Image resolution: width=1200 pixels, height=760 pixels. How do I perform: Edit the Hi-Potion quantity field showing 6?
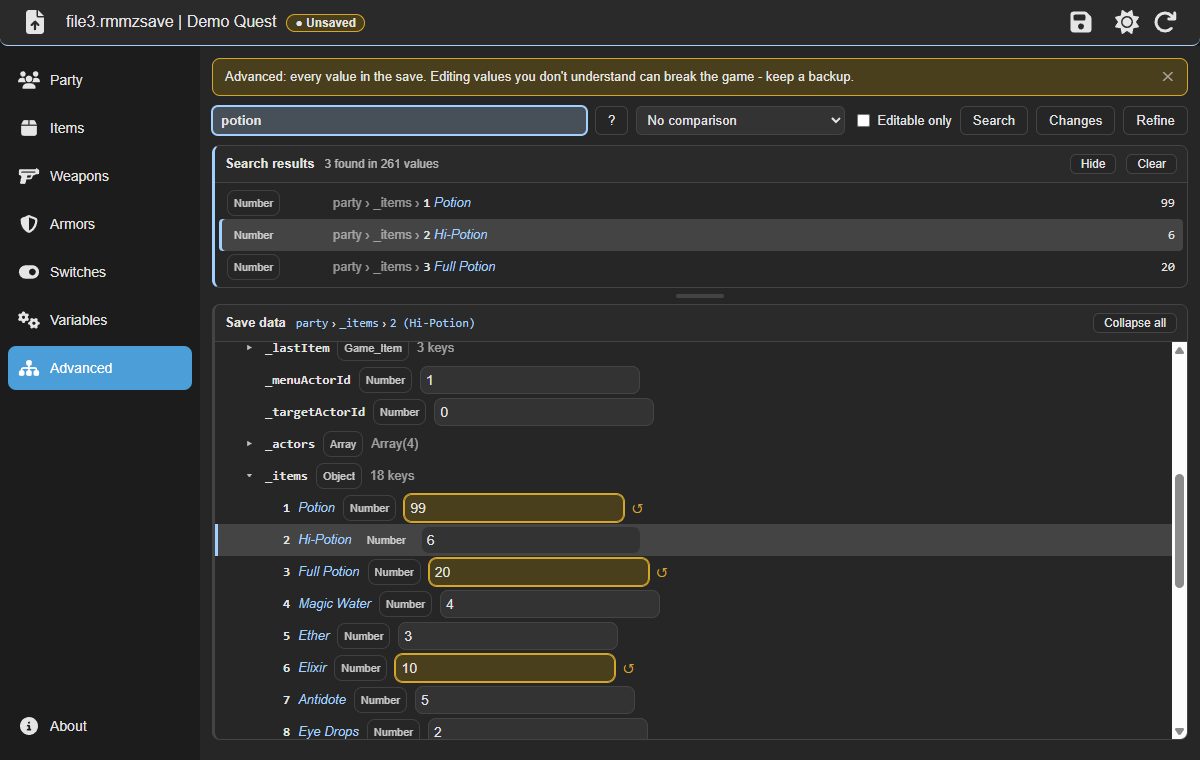(x=529, y=540)
